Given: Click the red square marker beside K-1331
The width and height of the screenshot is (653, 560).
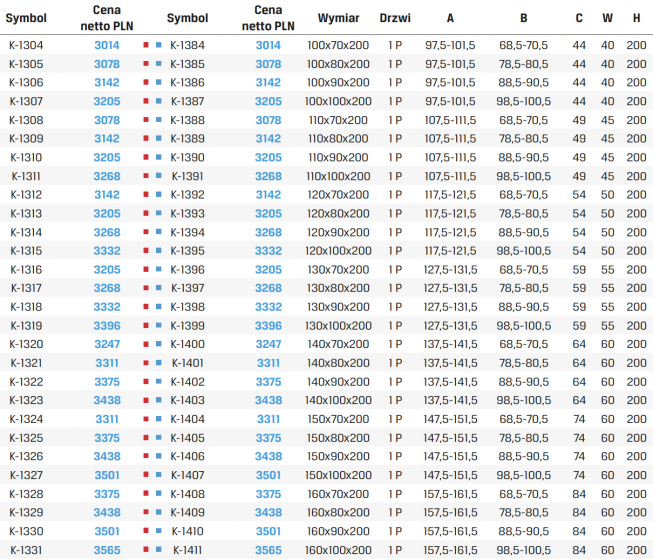Looking at the screenshot, I should (x=146, y=550).
